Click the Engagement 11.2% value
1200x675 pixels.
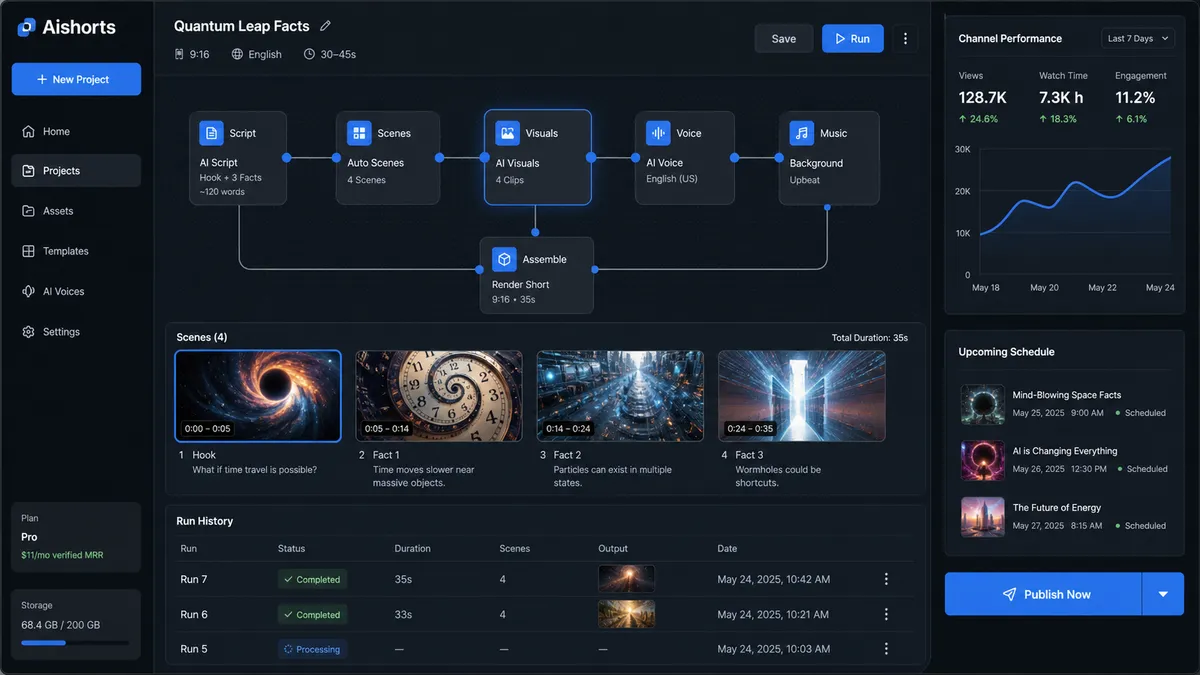1135,97
